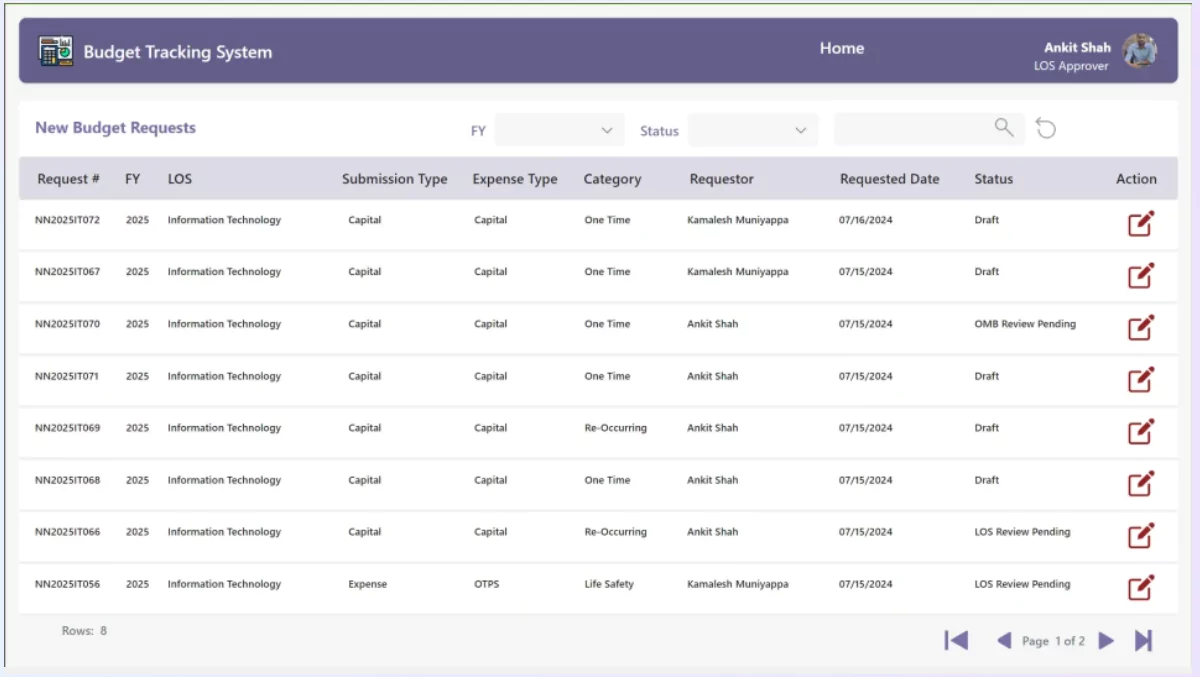Open the Status dropdown filter
The image size is (1200, 677).
(x=753, y=130)
